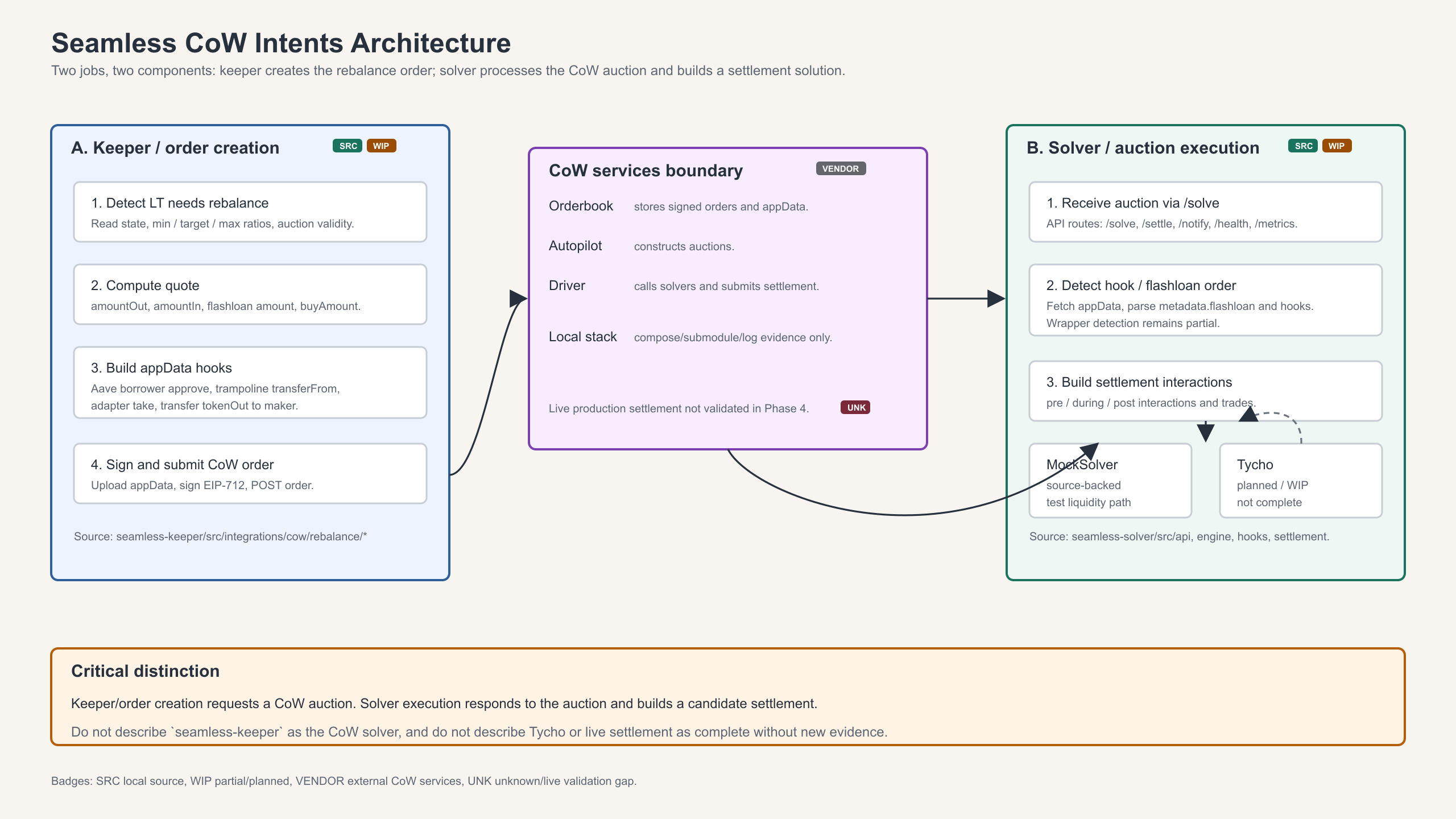
Task: Click "test liquidity path" text
Action: (x=1089, y=502)
